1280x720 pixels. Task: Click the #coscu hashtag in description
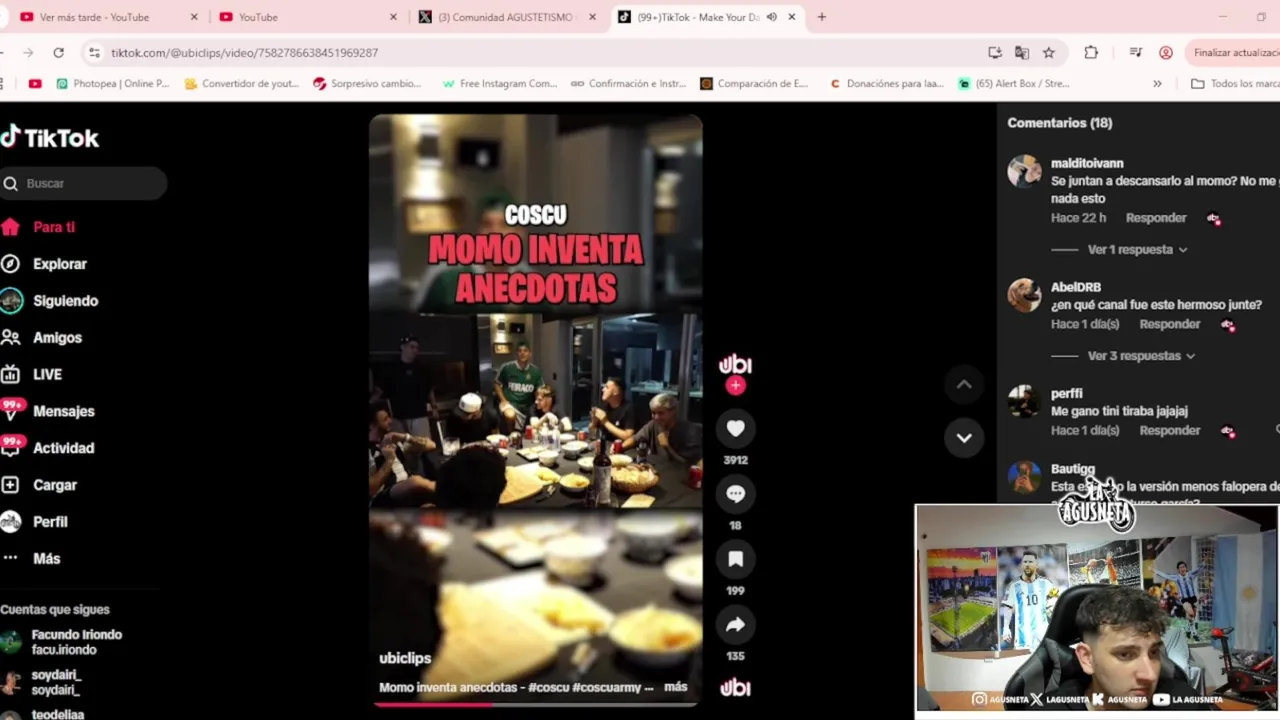548,687
